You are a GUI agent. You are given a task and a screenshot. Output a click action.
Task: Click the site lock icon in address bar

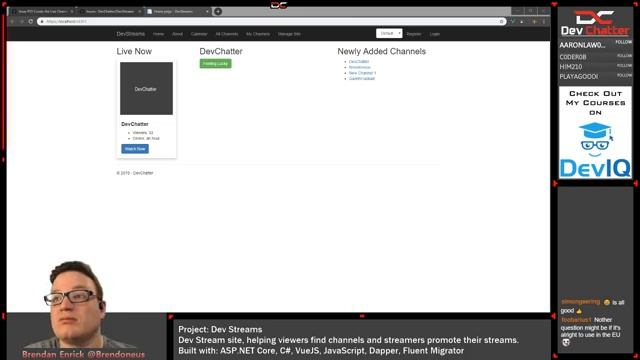[42, 21]
